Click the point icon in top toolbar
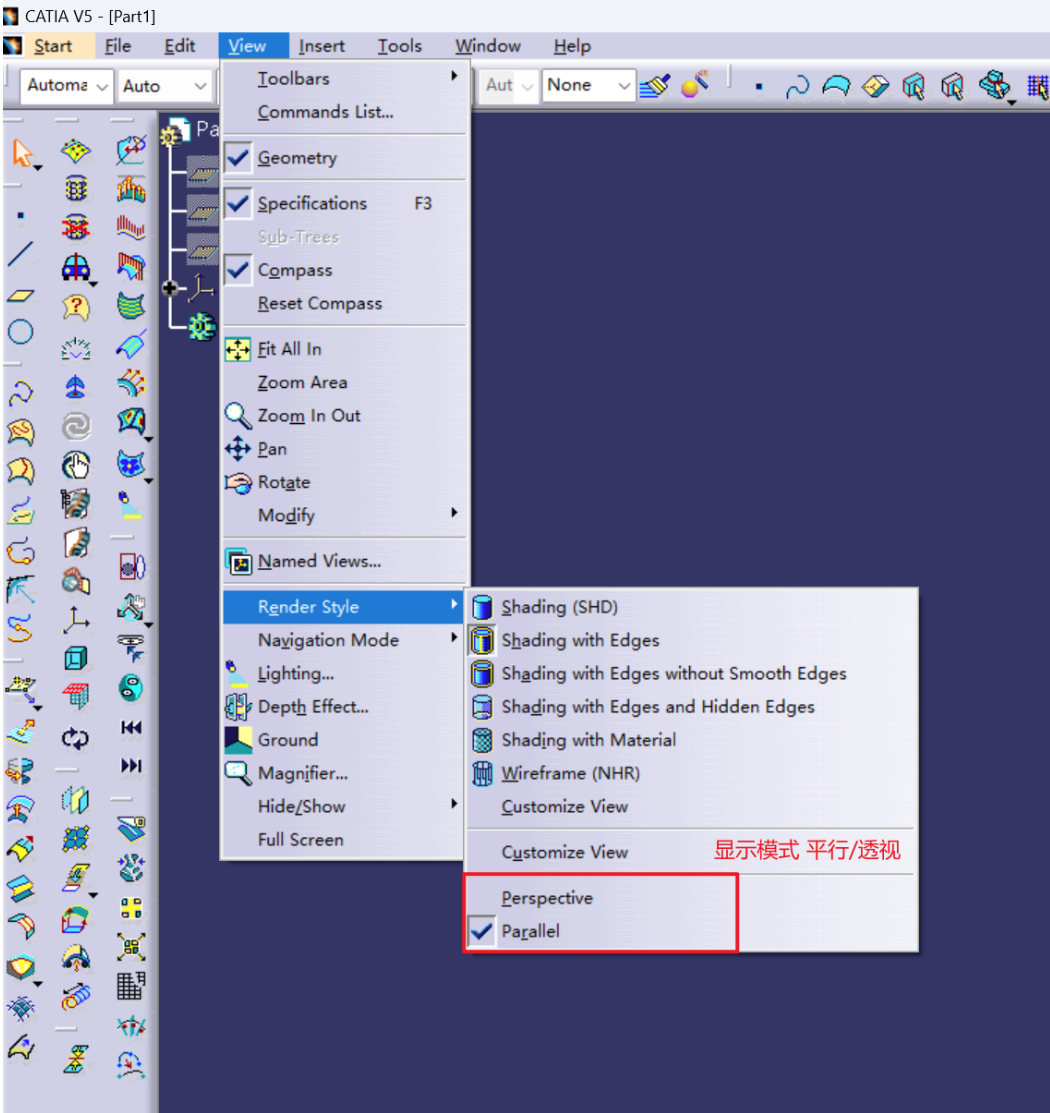This screenshot has height=1113, width=1050. [x=759, y=87]
